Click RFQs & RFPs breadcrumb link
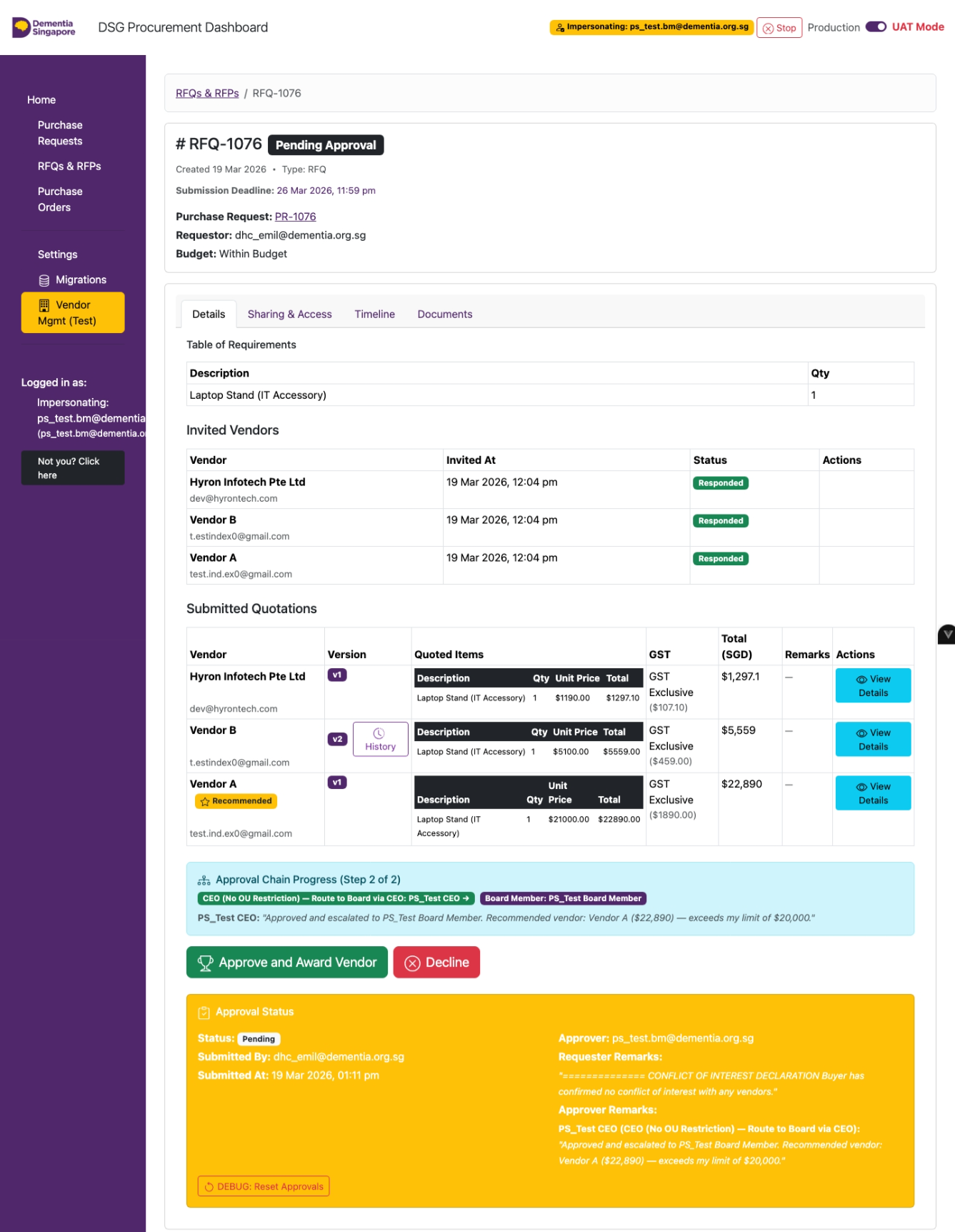Screen dimensions: 955x1232 [x=207, y=94]
